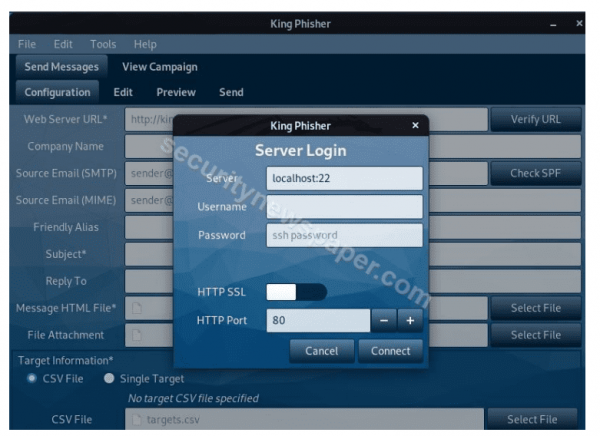The image size is (600, 436).
Task: Click the HTTP Port value field
Action: click(x=318, y=320)
